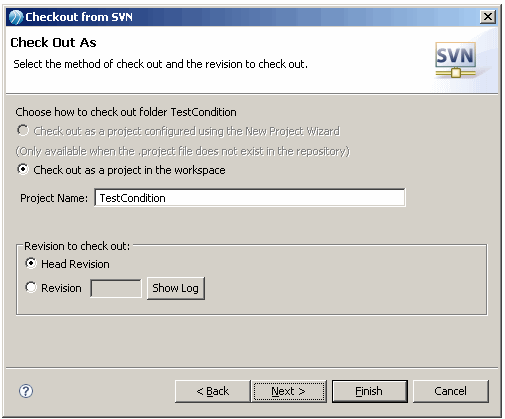Click the 'Project Name:' label
The image size is (505, 419).
[54, 198]
